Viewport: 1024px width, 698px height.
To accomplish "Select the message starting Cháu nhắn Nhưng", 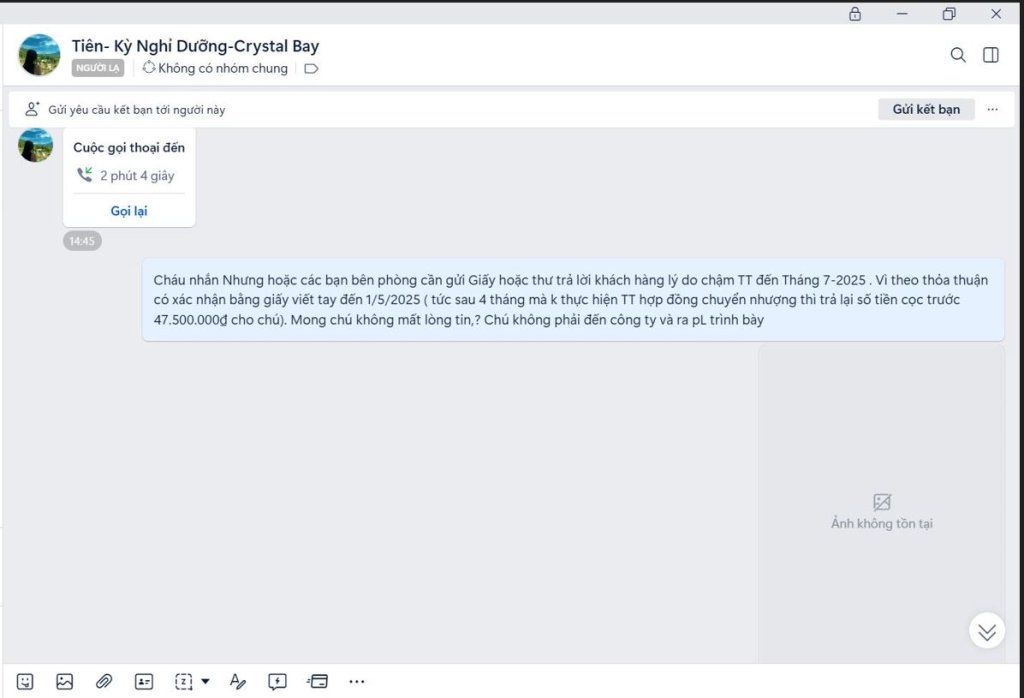I will tap(573, 300).
